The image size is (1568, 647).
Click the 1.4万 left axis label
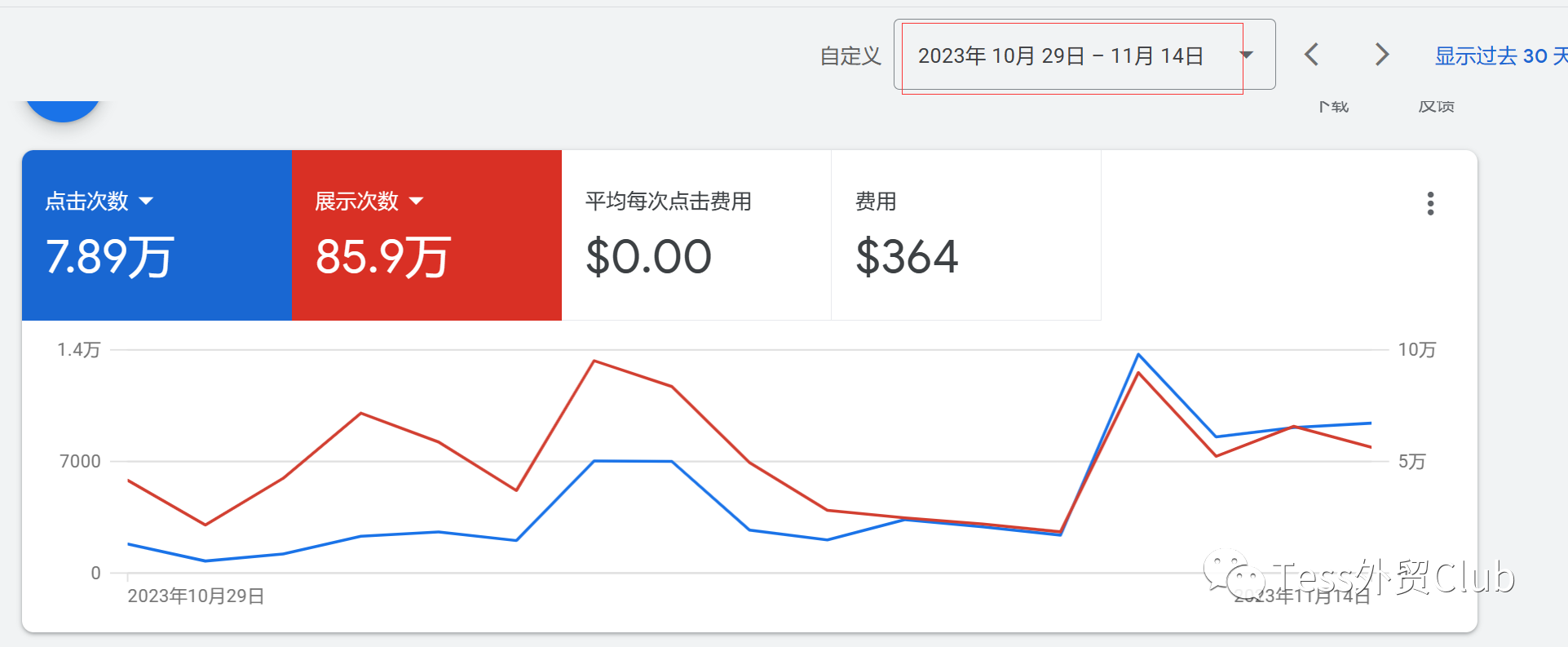(x=78, y=350)
